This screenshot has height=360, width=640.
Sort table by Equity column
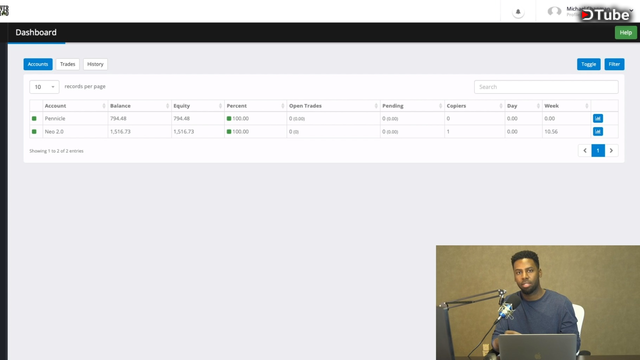[198, 106]
